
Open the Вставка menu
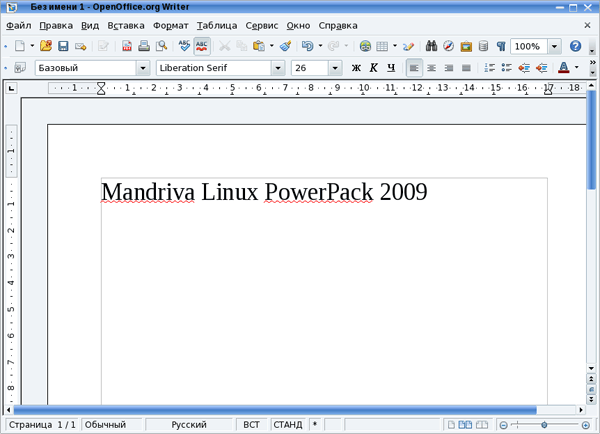126,26
